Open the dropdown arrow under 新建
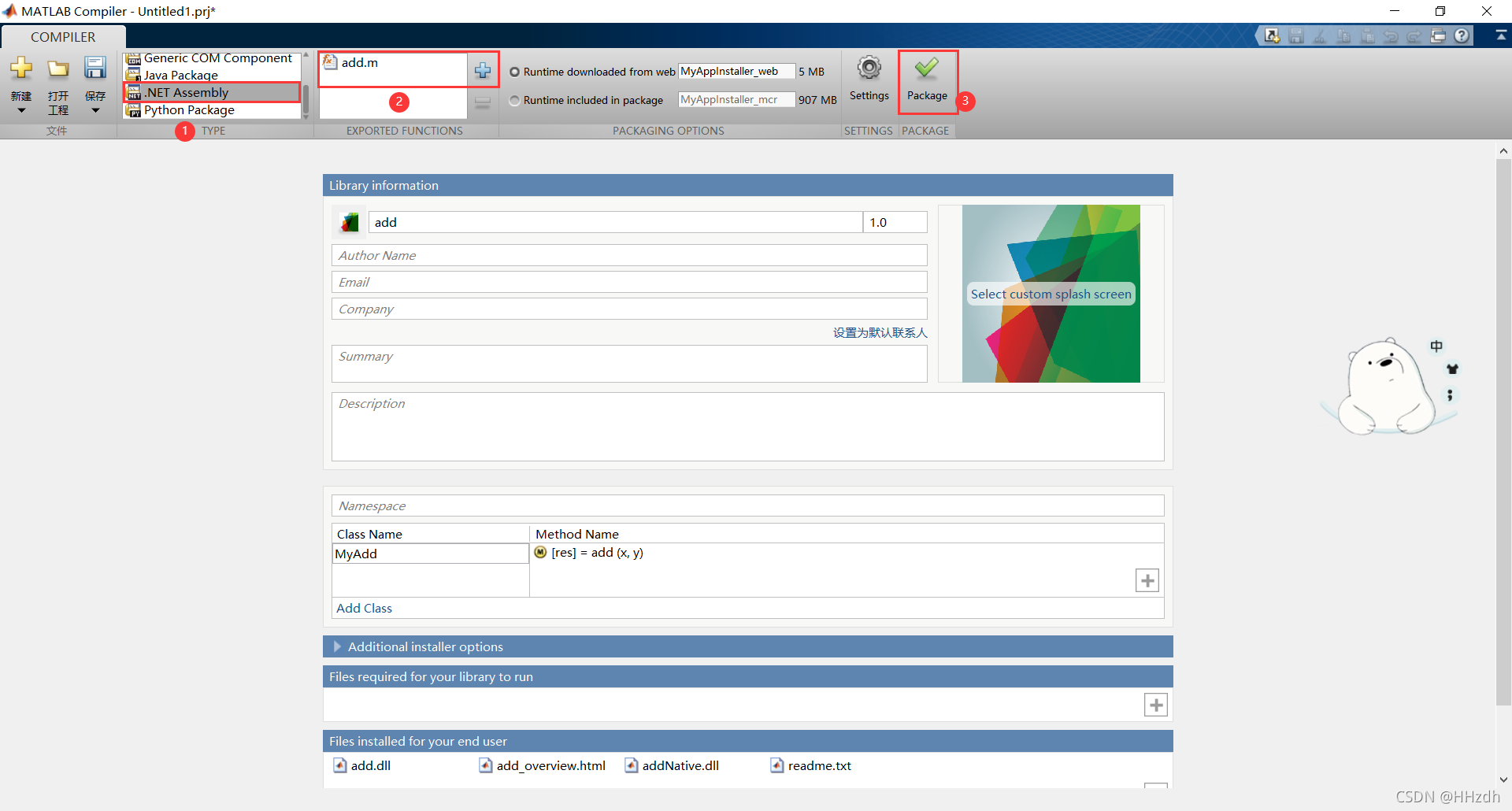This screenshot has height=811, width=1512. pyautogui.click(x=21, y=111)
